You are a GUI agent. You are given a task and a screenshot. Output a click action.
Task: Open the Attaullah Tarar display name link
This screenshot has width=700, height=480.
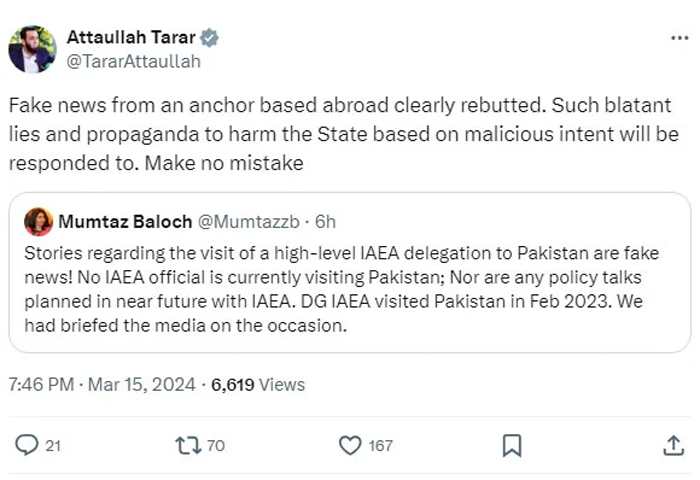click(132, 38)
